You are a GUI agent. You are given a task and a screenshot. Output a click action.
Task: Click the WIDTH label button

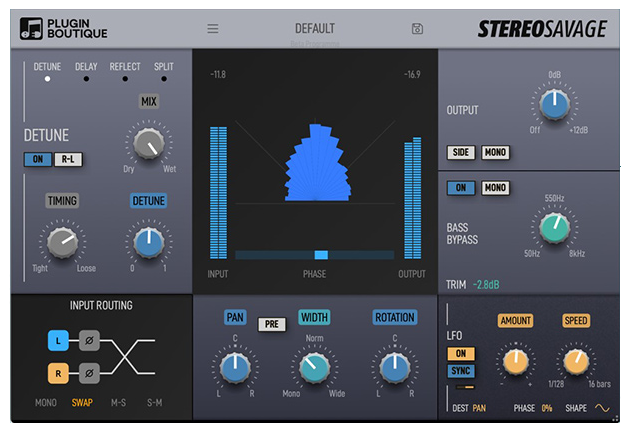click(x=314, y=317)
